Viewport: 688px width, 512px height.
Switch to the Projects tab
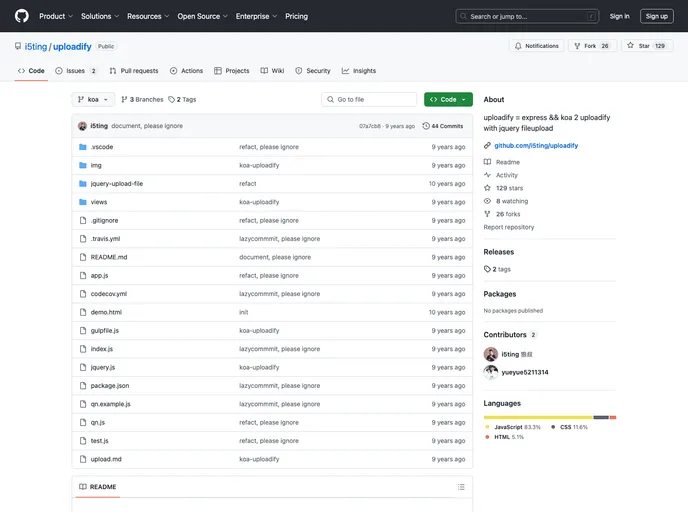(232, 71)
